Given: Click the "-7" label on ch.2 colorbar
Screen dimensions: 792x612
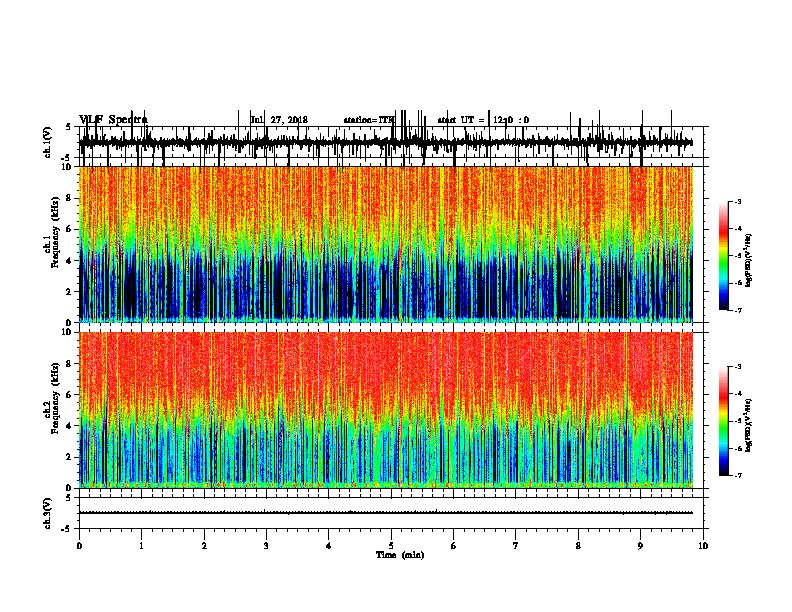Looking at the screenshot, I should (x=737, y=475).
